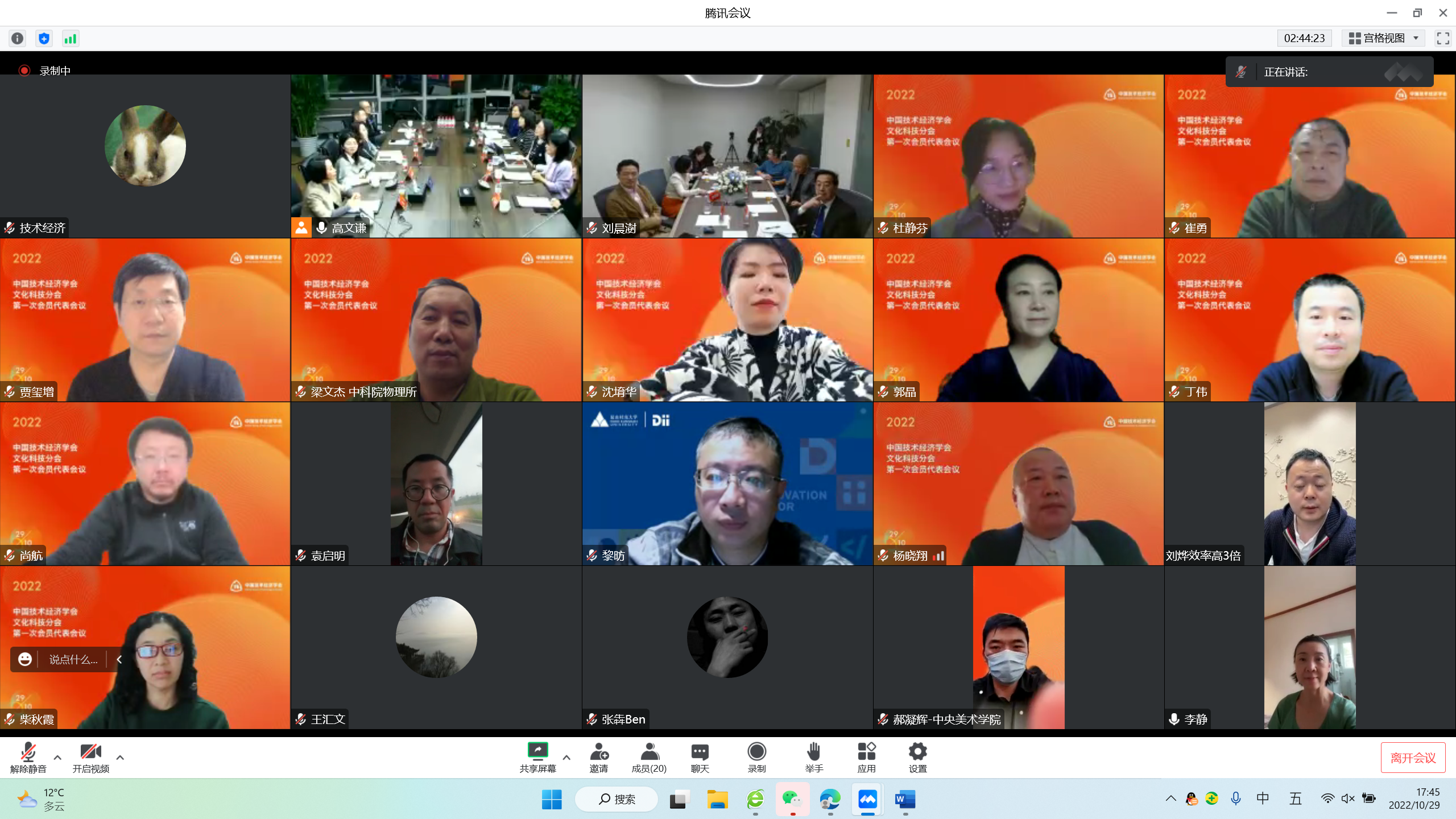The height and width of the screenshot is (819, 1456).
Task: Click the 'say something' chat input box
Action: tap(73, 659)
